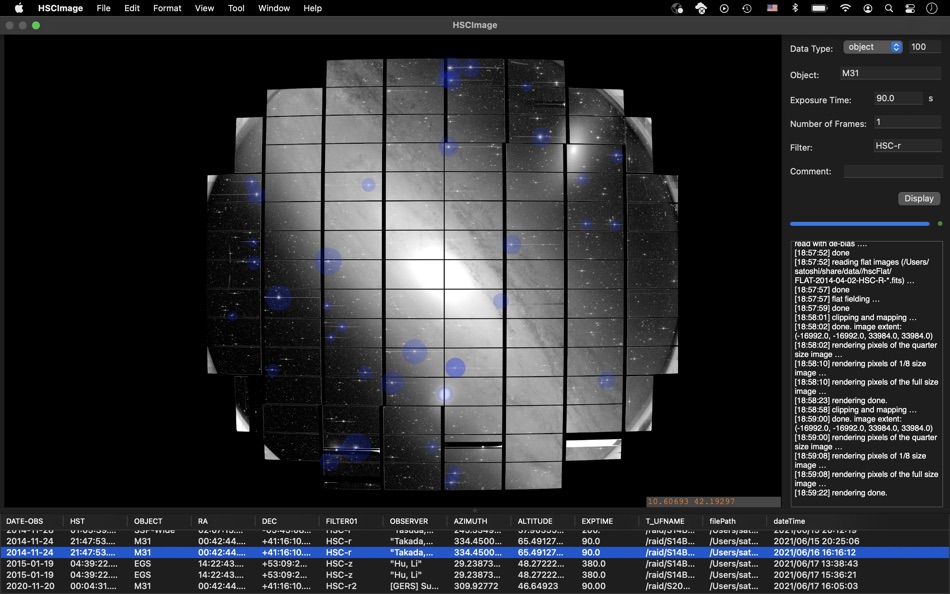Open the Format menu
Screen dimensions: 950x594
[167, 8]
